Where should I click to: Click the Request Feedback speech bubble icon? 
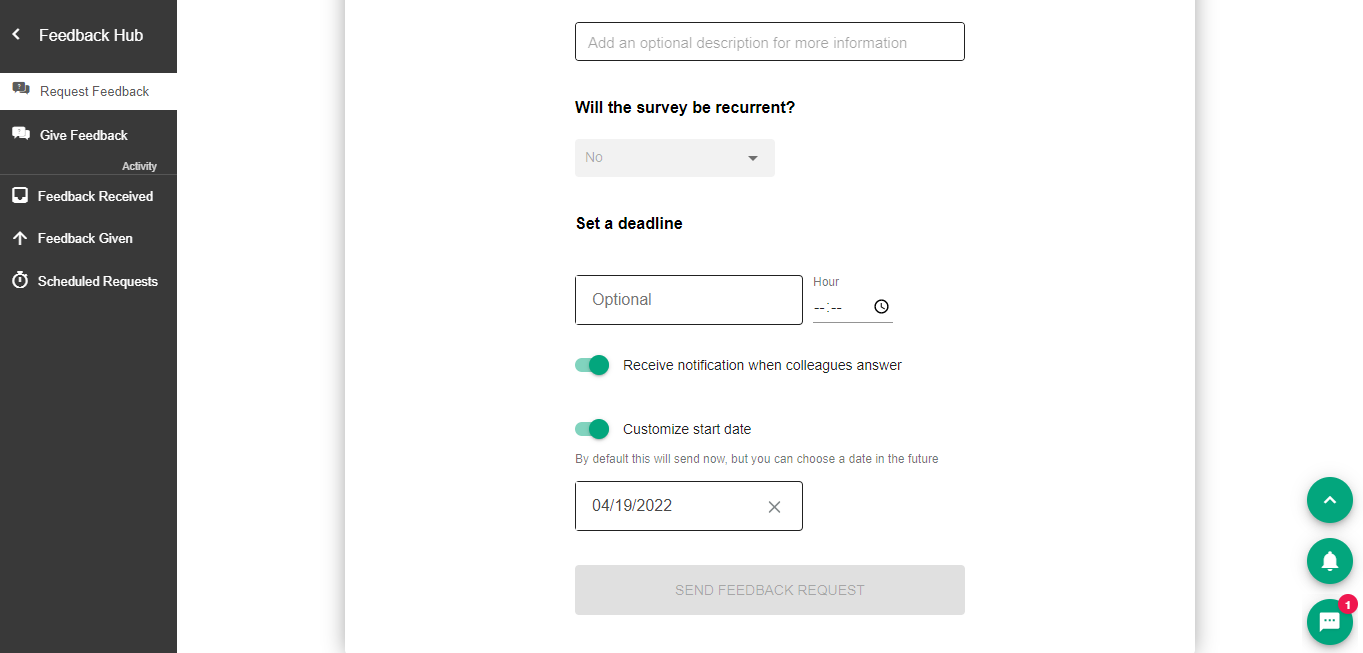20,90
